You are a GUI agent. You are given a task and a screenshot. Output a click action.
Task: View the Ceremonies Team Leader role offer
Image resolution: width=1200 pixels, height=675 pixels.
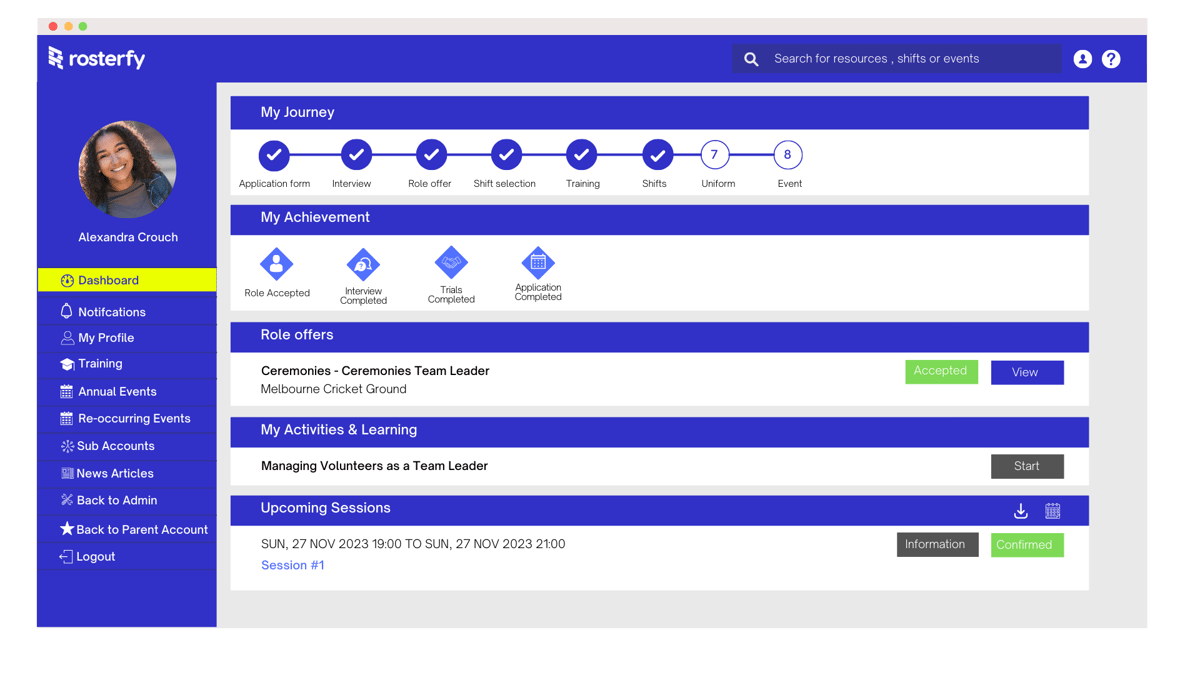pos(1027,372)
